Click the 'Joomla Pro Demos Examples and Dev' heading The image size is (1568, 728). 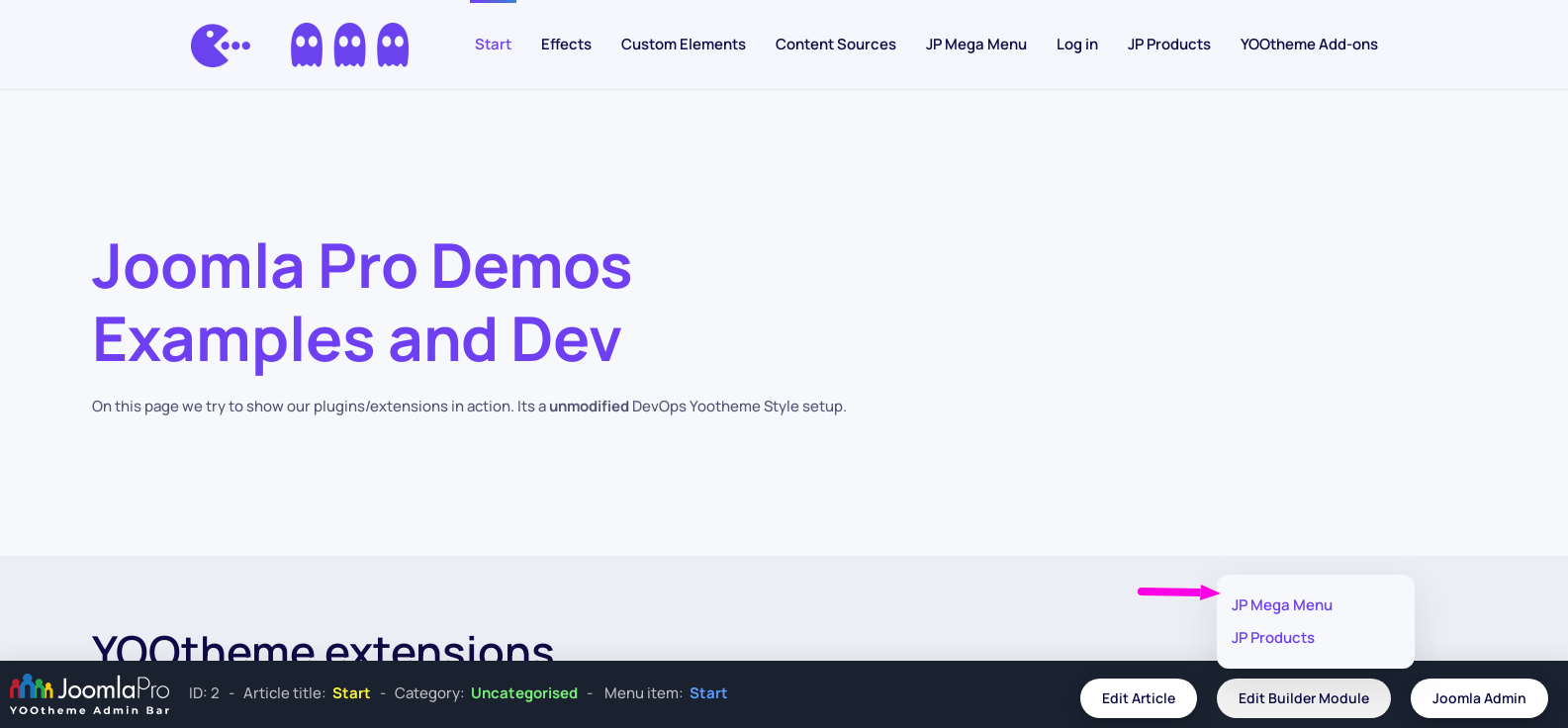(x=362, y=303)
